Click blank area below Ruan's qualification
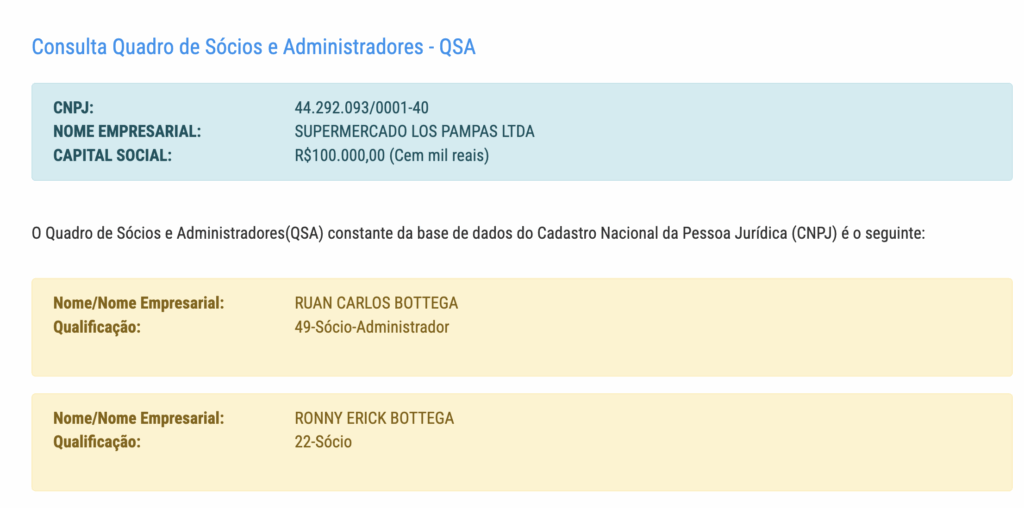 tap(500, 357)
